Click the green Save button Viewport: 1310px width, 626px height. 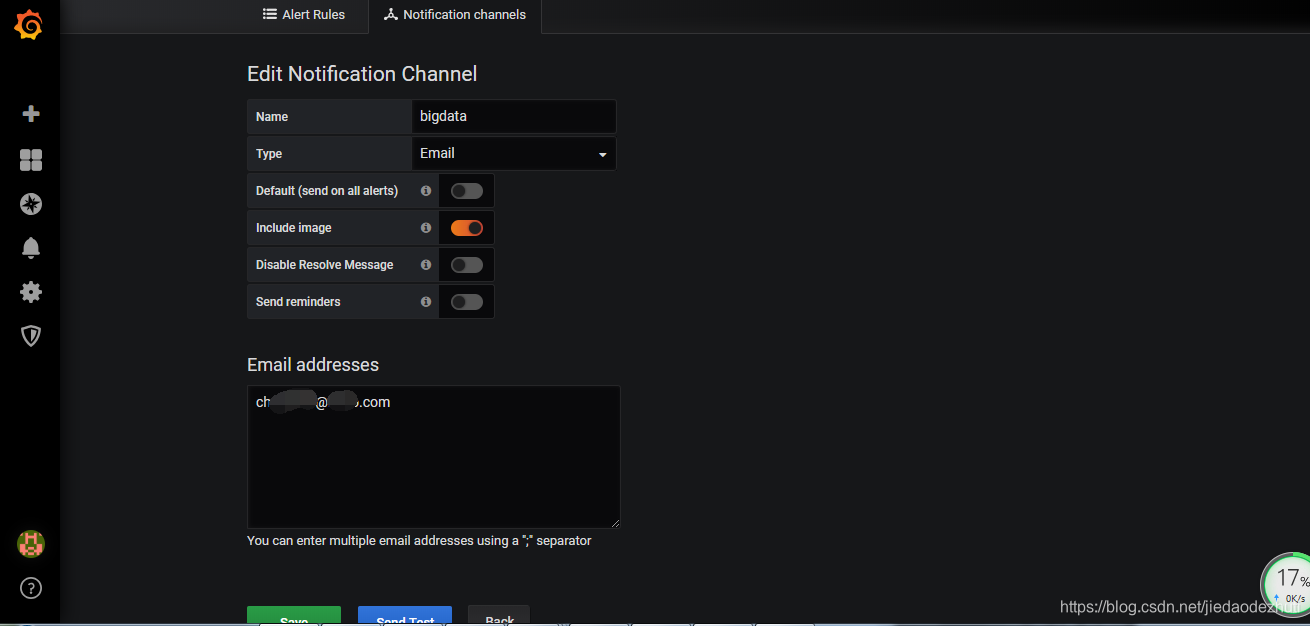point(294,616)
